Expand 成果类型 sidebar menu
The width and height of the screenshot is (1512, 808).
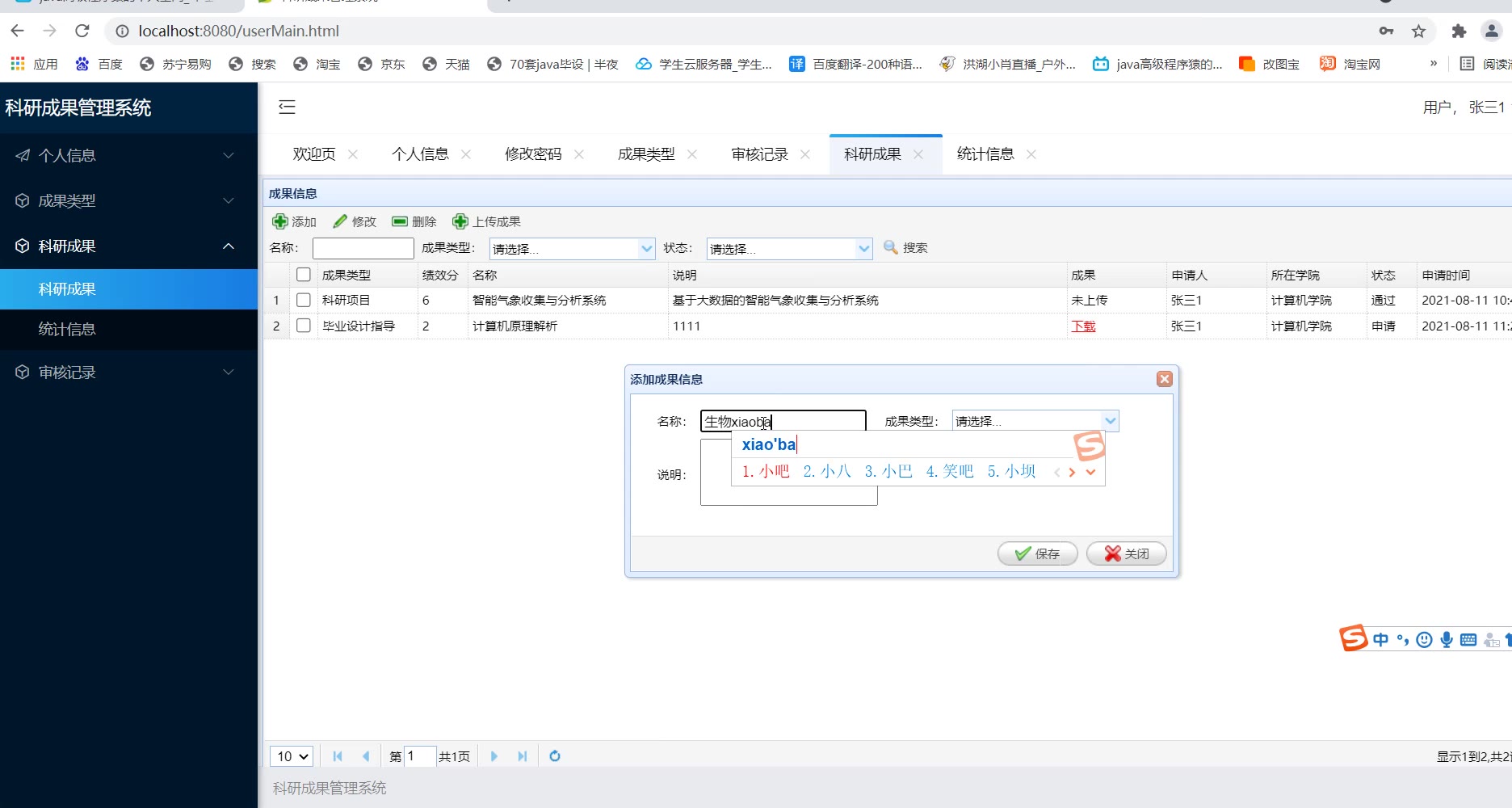(x=129, y=200)
